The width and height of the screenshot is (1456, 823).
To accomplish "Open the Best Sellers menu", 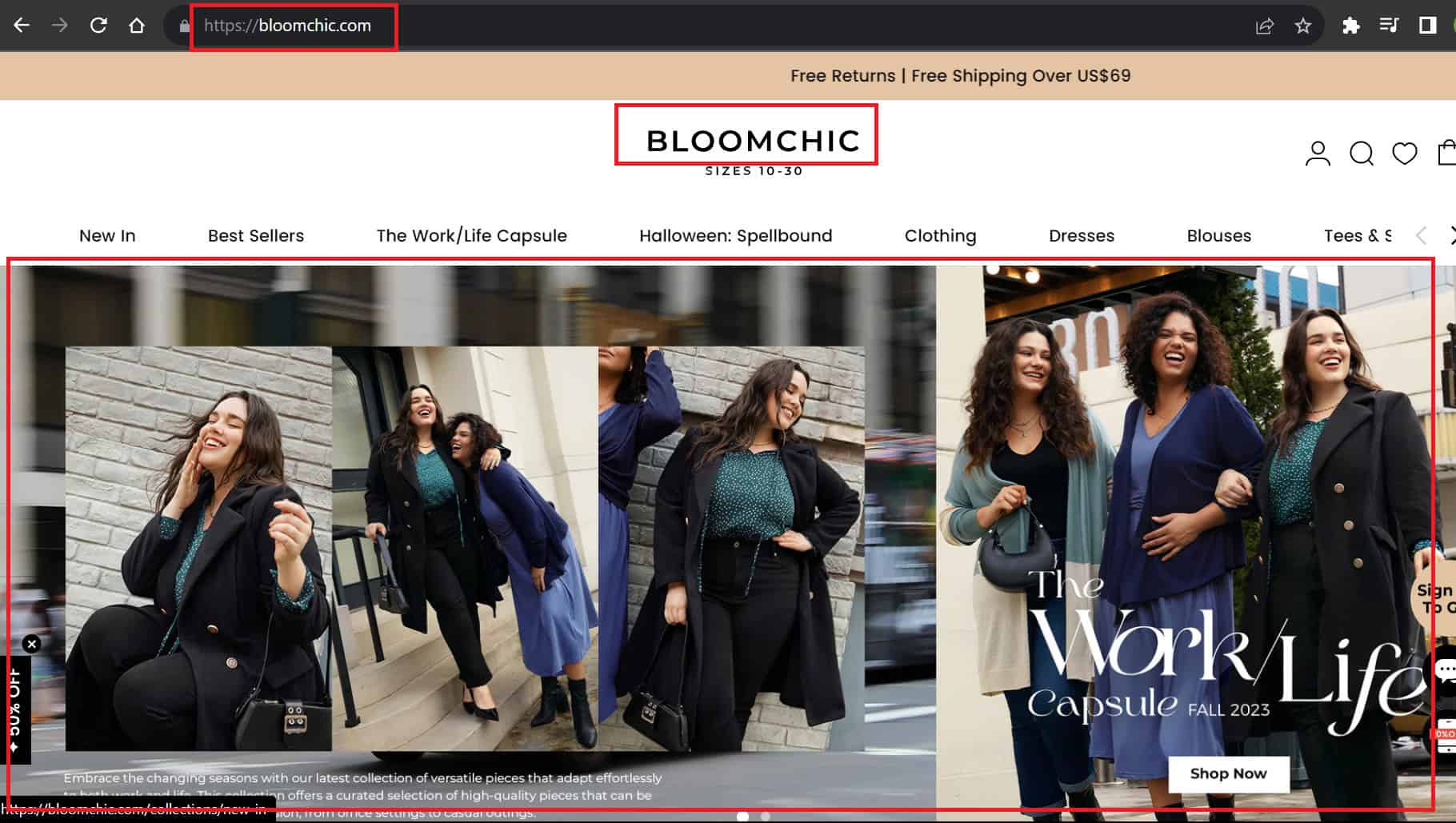I will point(256,236).
